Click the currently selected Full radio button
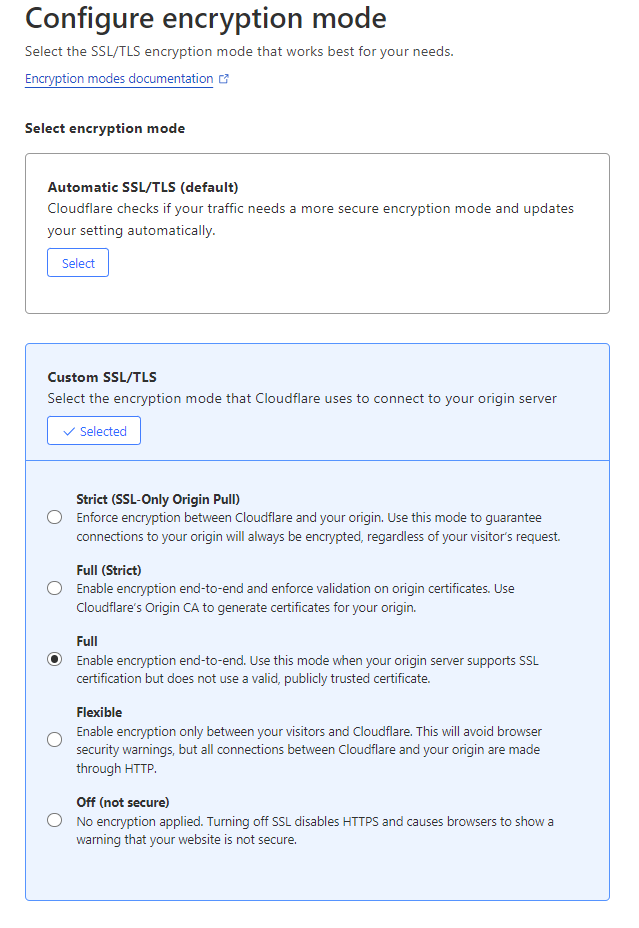 [x=54, y=659]
